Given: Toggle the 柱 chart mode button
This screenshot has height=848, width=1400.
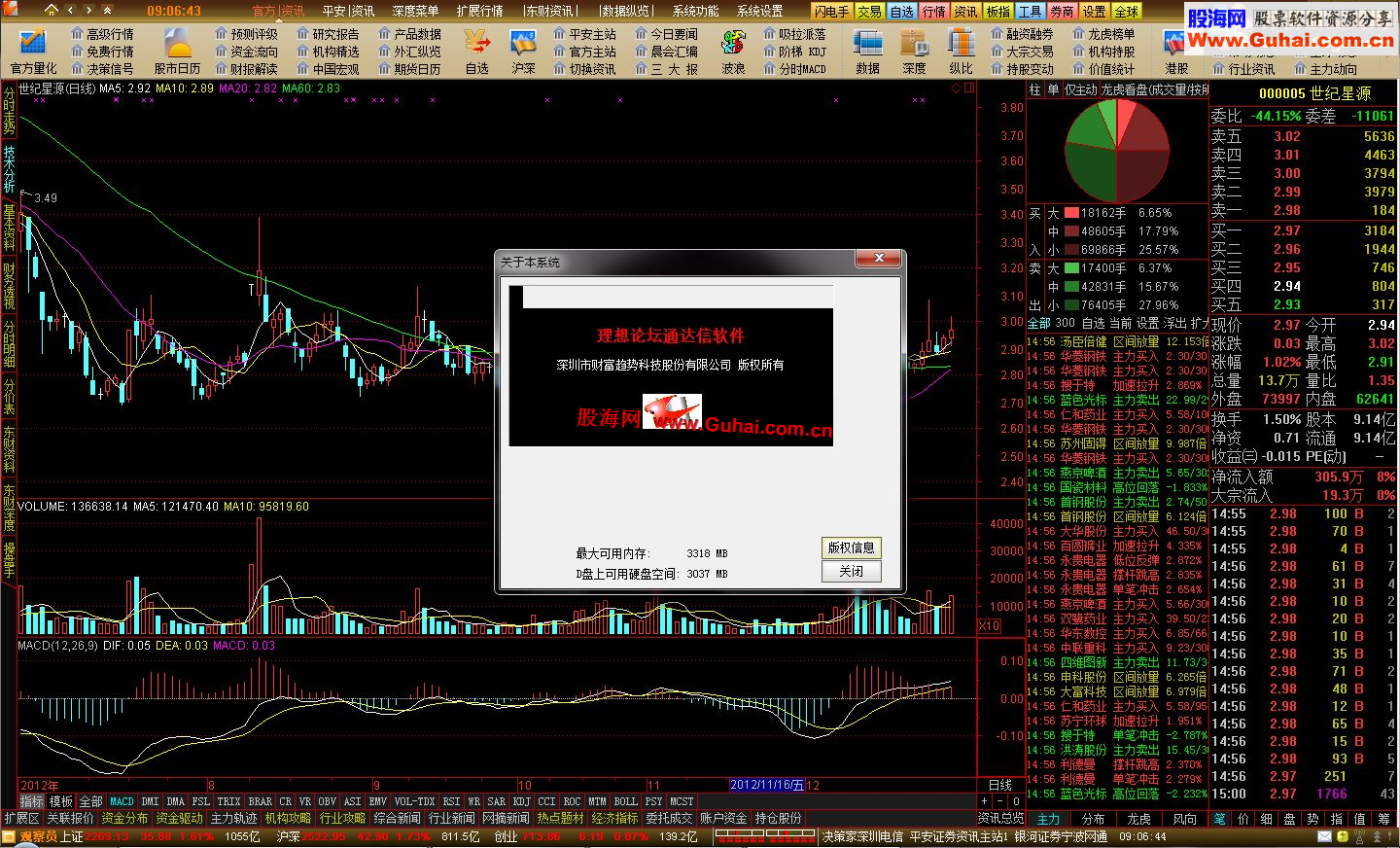Looking at the screenshot, I should coord(1034,89).
